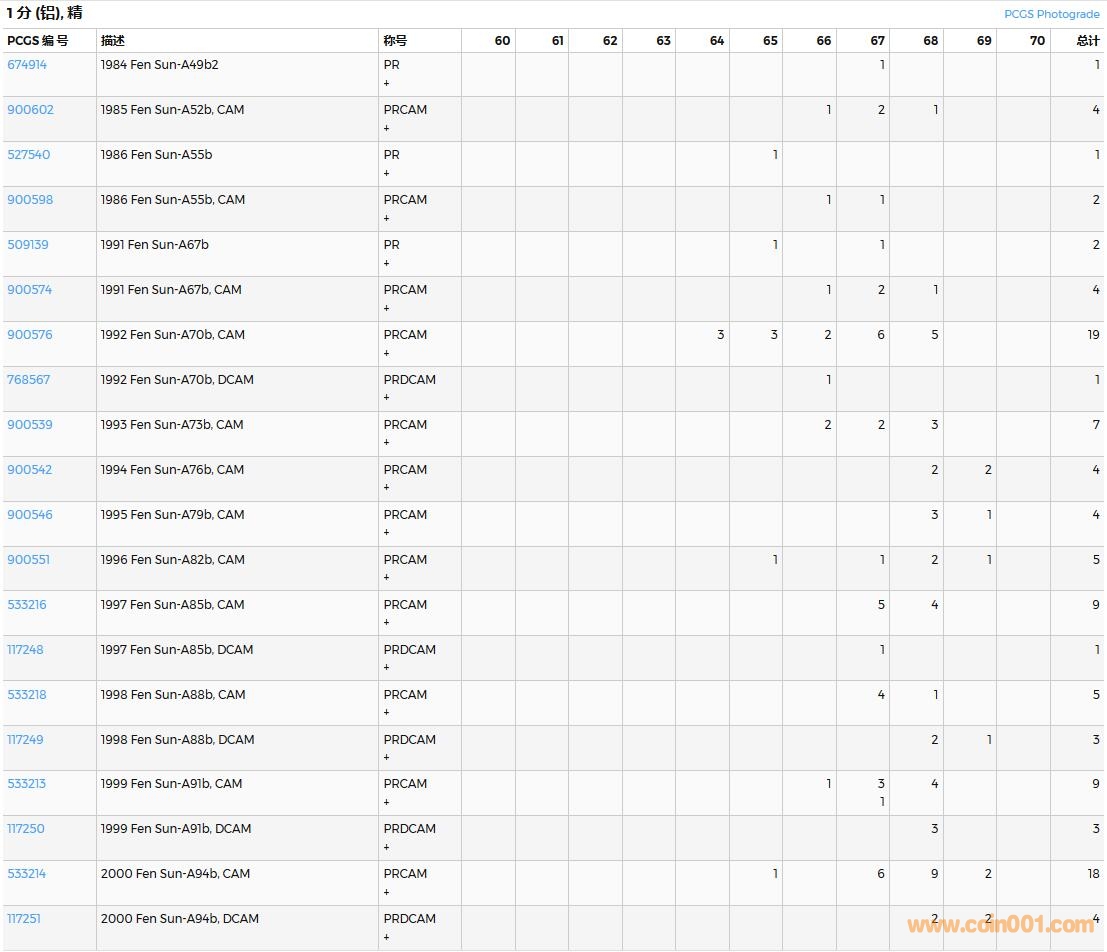The height and width of the screenshot is (952, 1107).
Task: Open PCGS number 117248 link
Action: coord(25,650)
